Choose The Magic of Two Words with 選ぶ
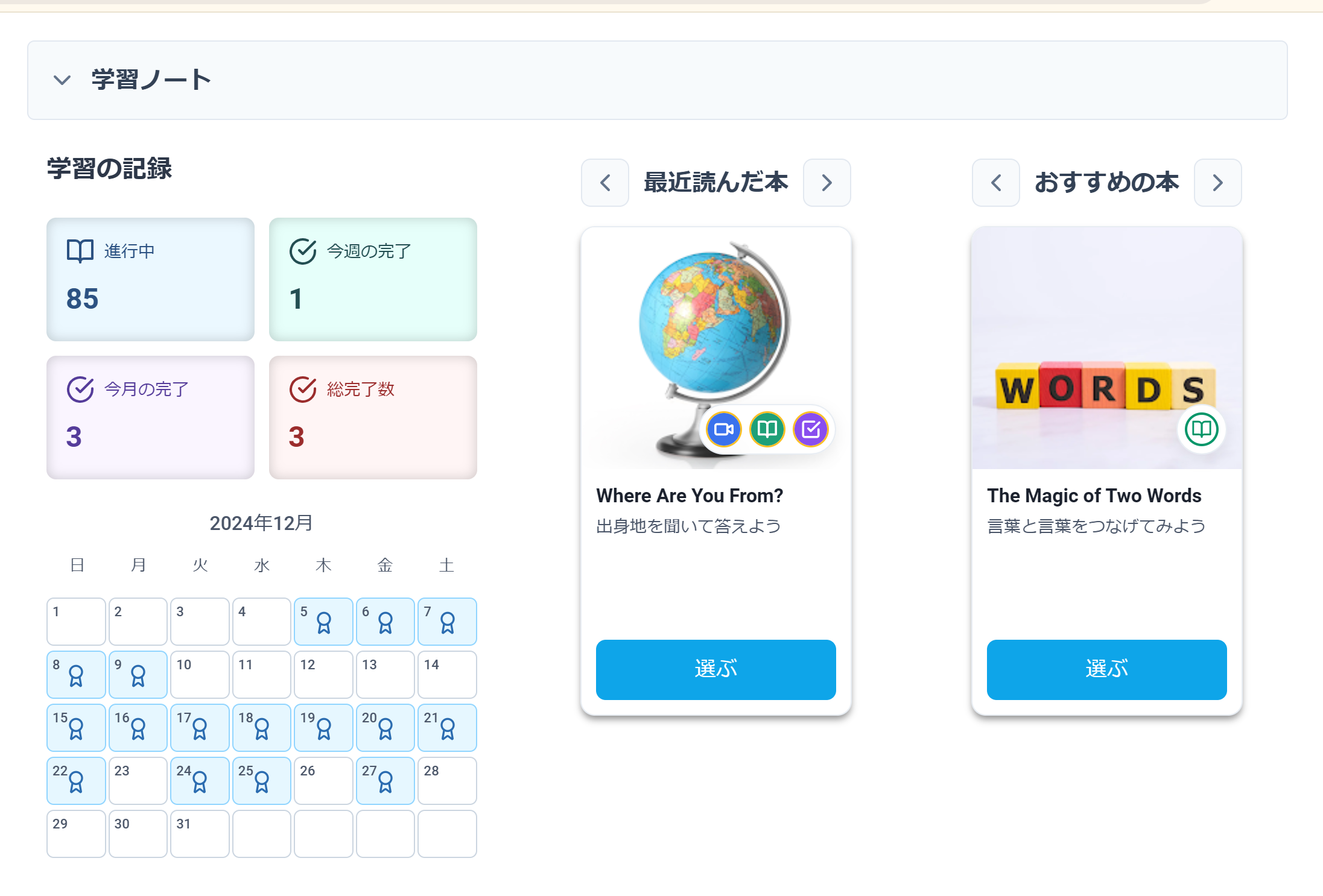Image resolution: width=1323 pixels, height=896 pixels. pyautogui.click(x=1107, y=669)
